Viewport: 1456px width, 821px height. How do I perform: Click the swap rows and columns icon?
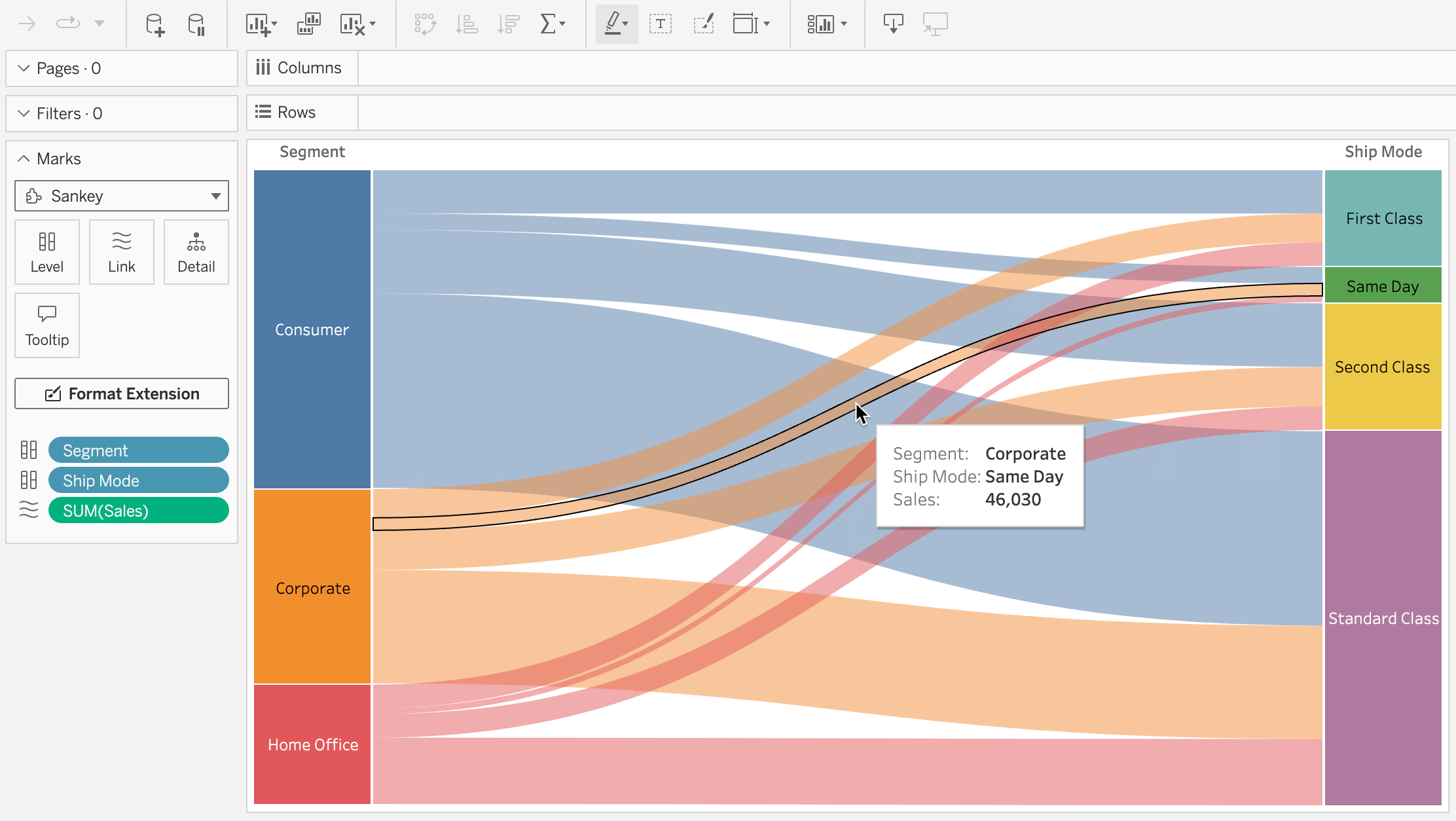[x=425, y=24]
